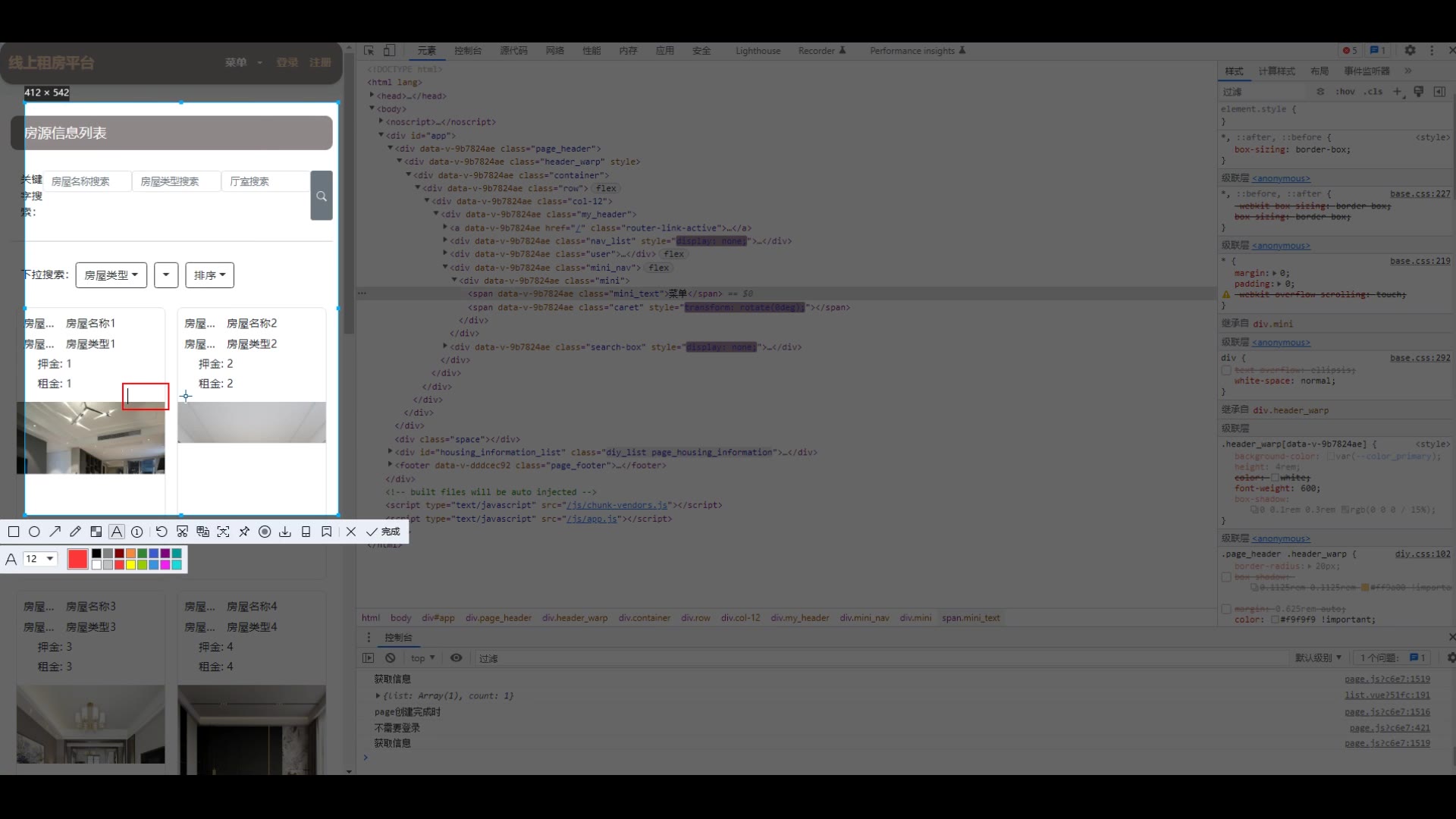The image size is (1456, 819).
Task: Click the send-to-phone icon
Action: (x=306, y=532)
